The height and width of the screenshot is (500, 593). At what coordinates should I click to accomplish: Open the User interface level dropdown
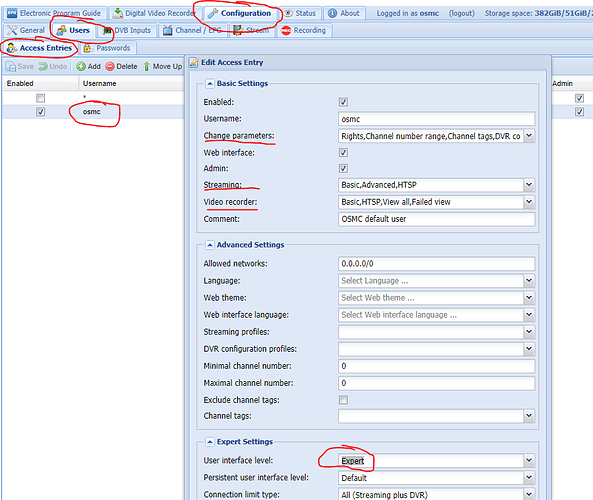529,461
